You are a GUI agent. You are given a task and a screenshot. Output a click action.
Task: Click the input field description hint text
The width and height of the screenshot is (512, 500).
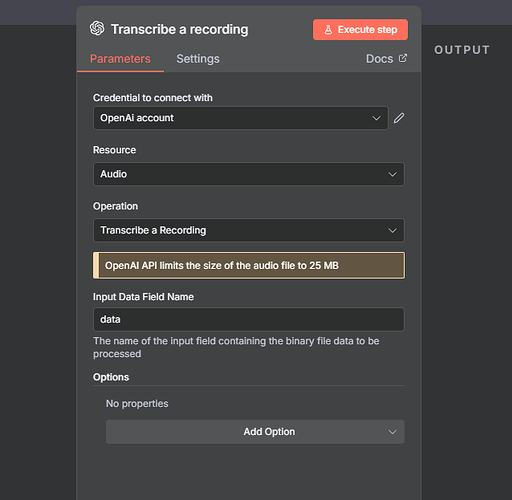[236, 347]
